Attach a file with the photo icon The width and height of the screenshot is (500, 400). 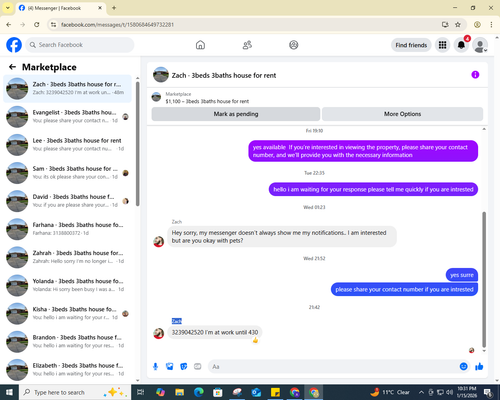pyautogui.click(x=170, y=367)
